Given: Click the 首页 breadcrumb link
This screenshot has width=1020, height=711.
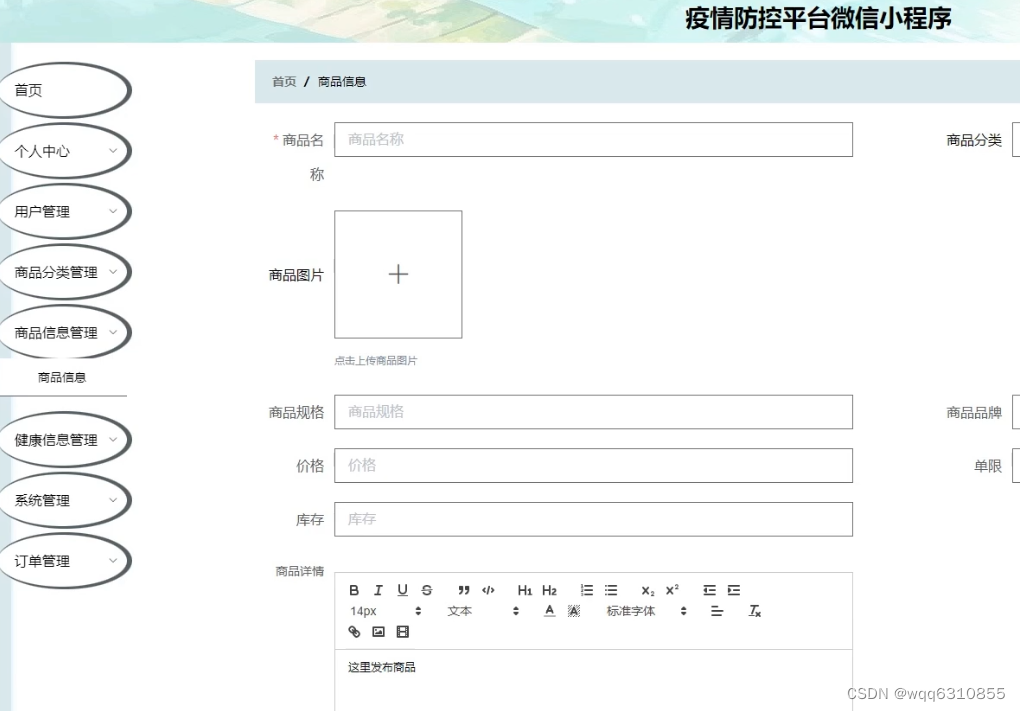Looking at the screenshot, I should (284, 81).
